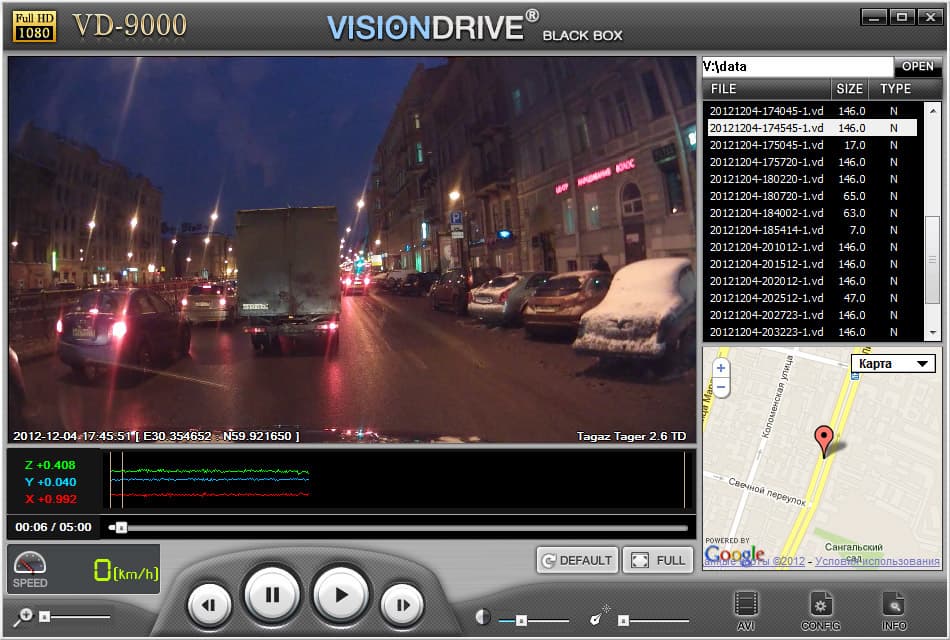Click the DEFAULT view button
The image size is (950, 640).
tap(577, 561)
